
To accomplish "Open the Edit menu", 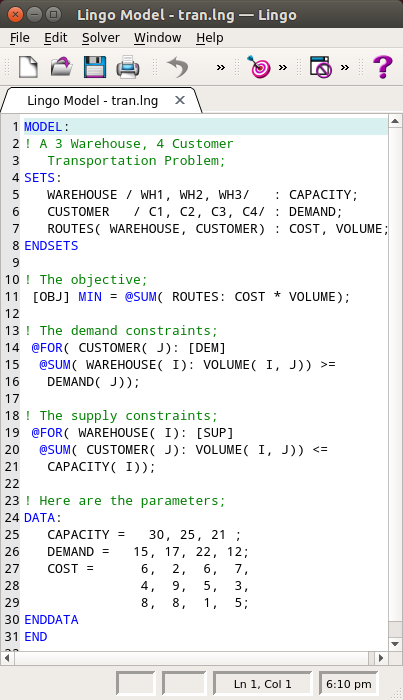I will click(x=56, y=38).
